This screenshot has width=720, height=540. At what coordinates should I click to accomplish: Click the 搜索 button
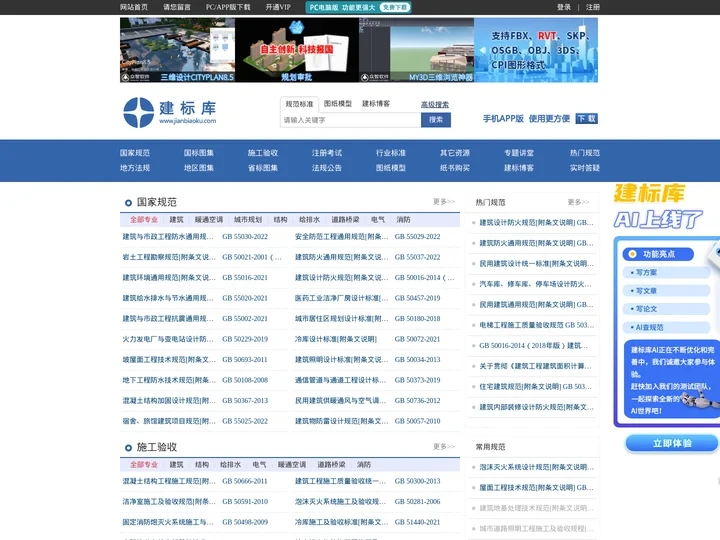click(436, 120)
